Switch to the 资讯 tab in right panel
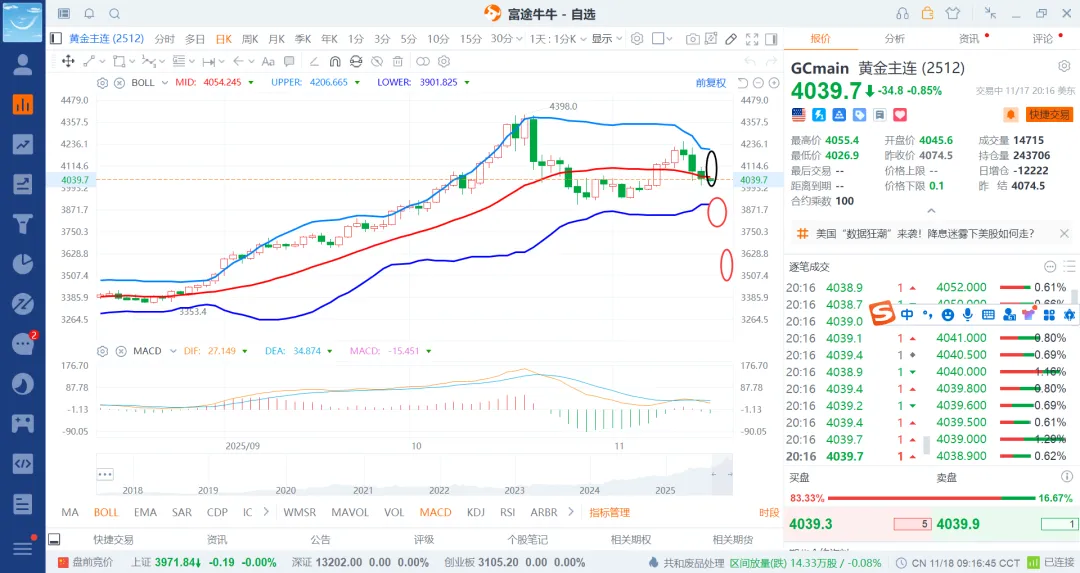Image resolution: width=1080 pixels, height=573 pixels. [968, 39]
